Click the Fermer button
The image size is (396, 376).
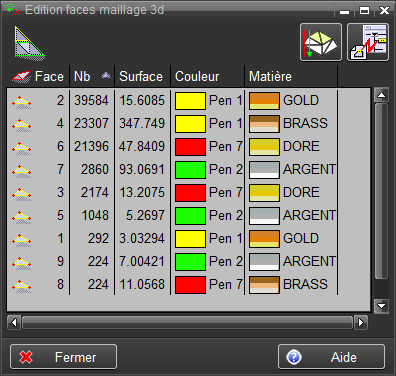click(63, 357)
